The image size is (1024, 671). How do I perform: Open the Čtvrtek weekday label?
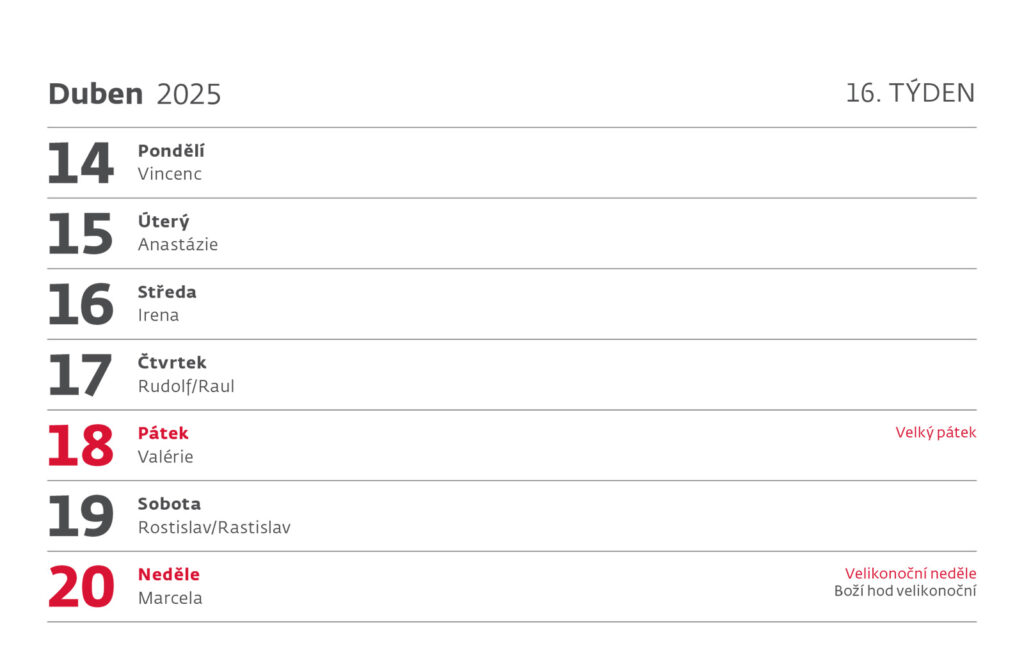(x=172, y=363)
